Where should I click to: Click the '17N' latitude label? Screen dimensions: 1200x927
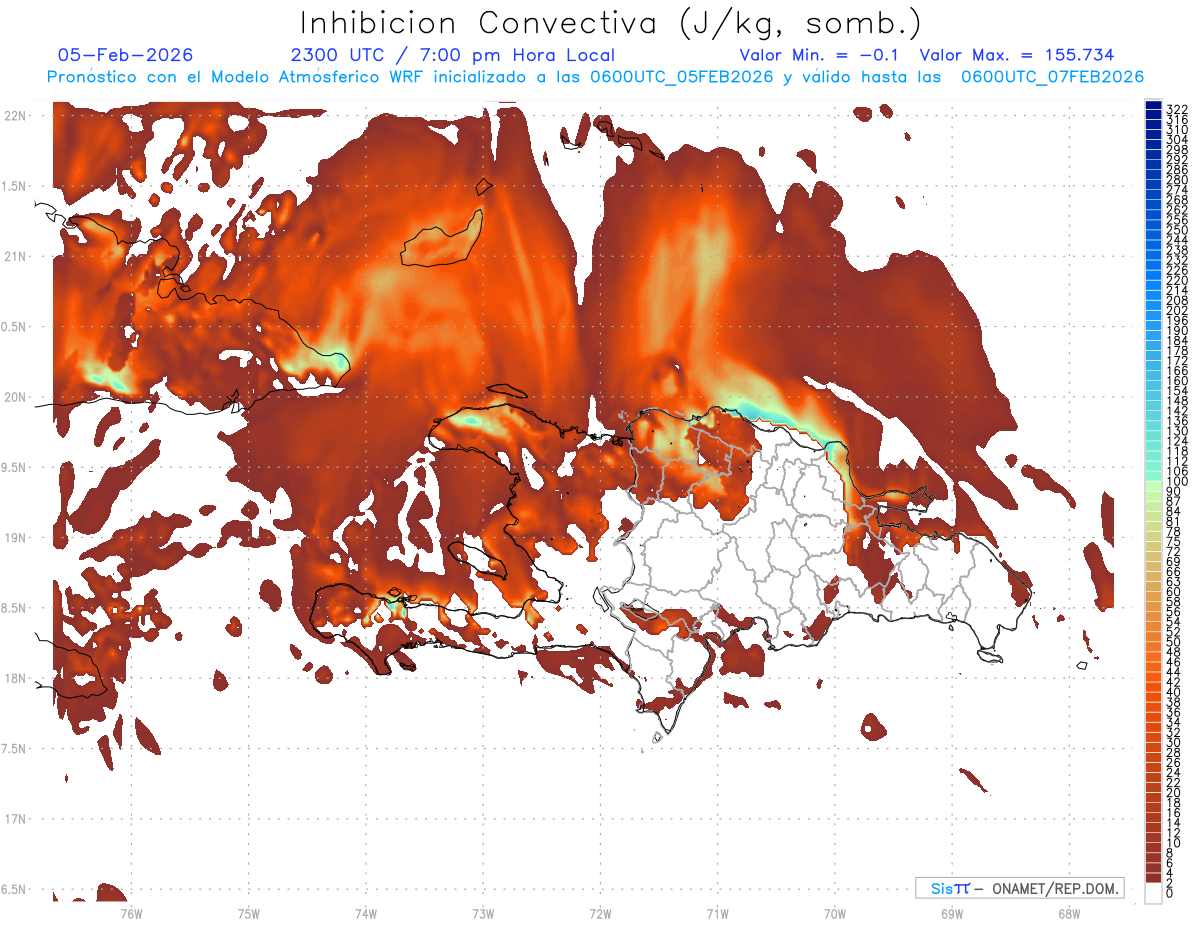tap(14, 819)
